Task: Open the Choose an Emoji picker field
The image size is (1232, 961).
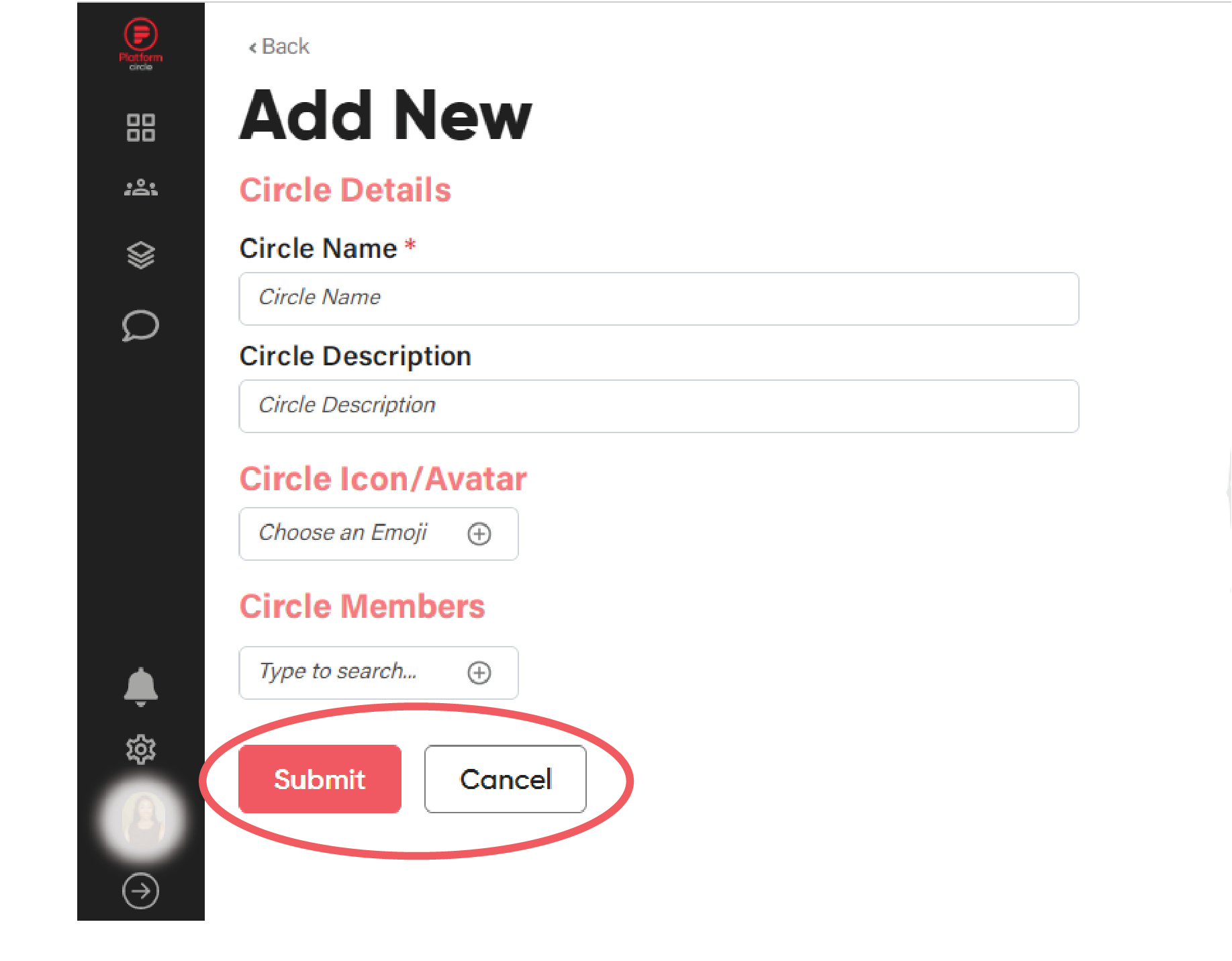Action: point(379,534)
